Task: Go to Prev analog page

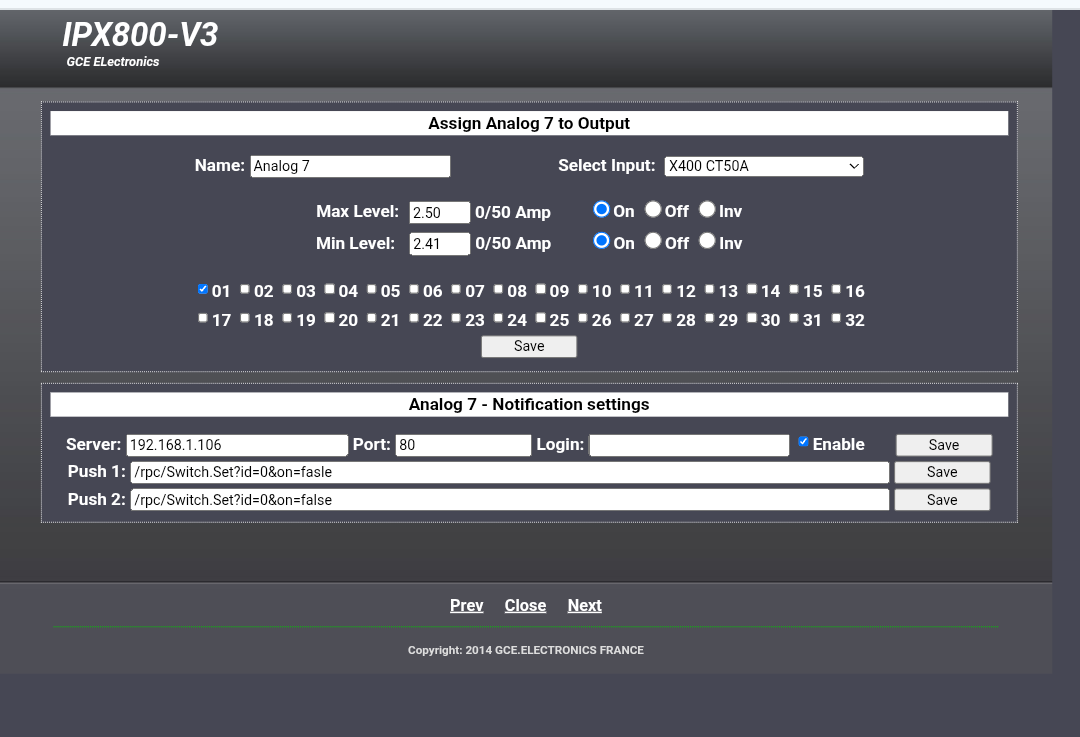Action: (x=466, y=605)
